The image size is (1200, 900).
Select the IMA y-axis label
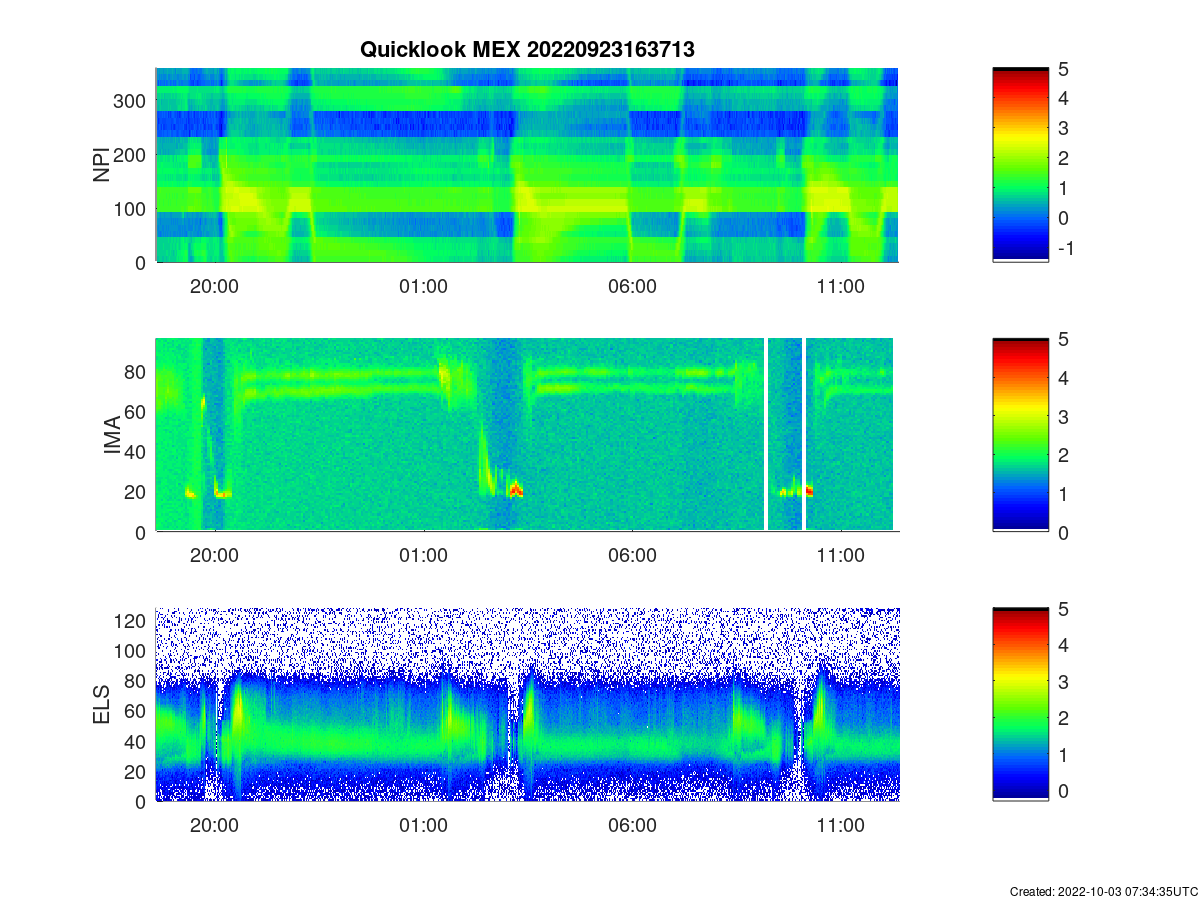click(113, 435)
